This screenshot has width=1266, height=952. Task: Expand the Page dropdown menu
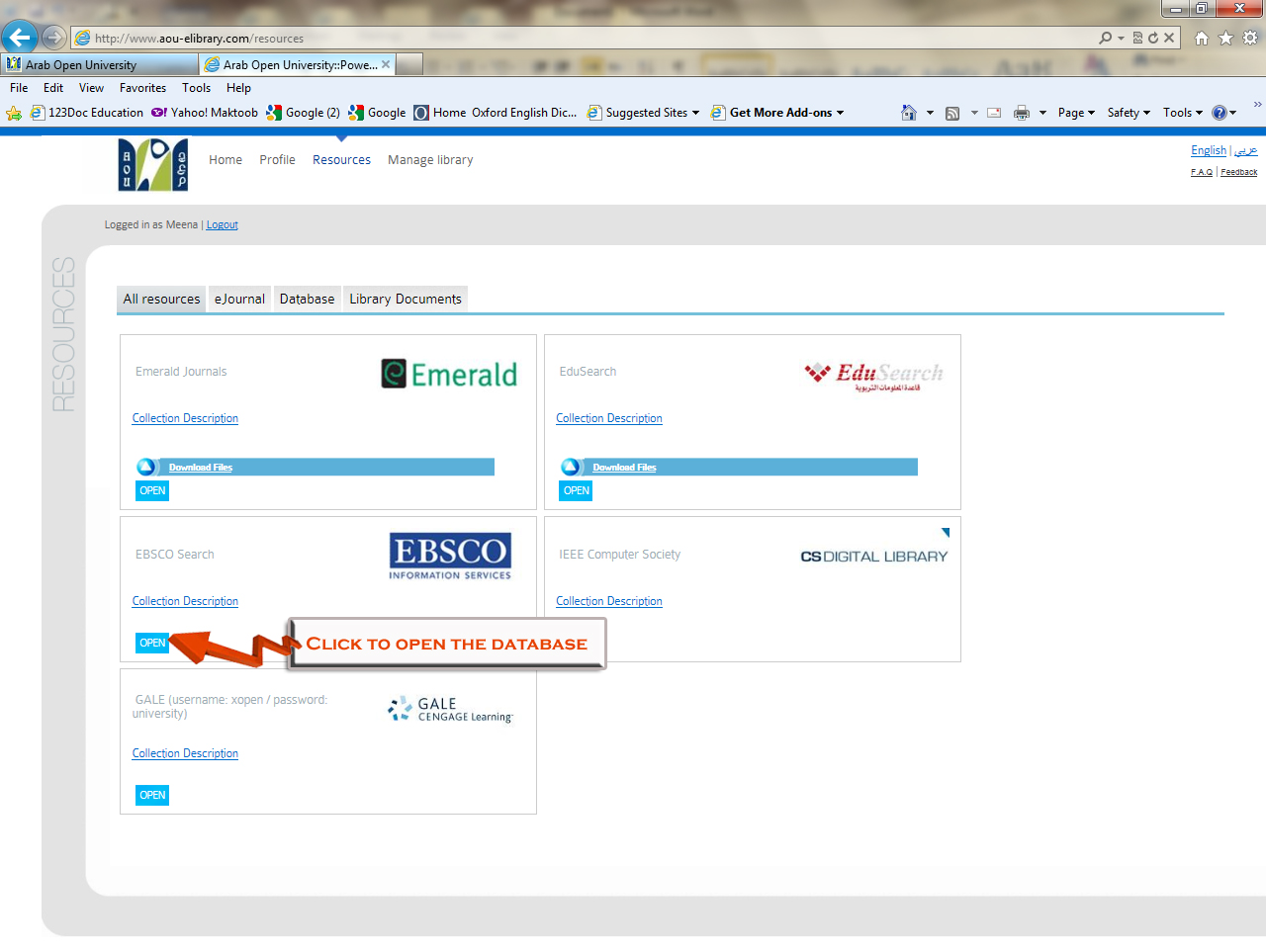1076,113
